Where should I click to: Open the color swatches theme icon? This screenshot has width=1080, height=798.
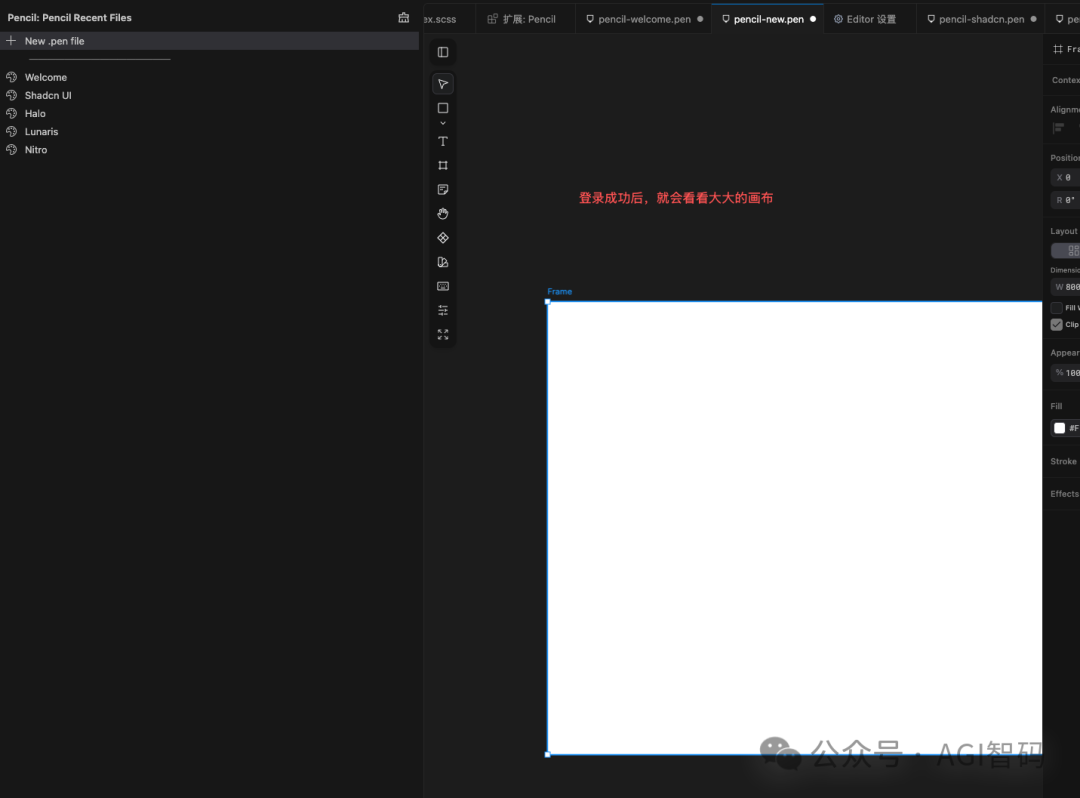coord(443,262)
